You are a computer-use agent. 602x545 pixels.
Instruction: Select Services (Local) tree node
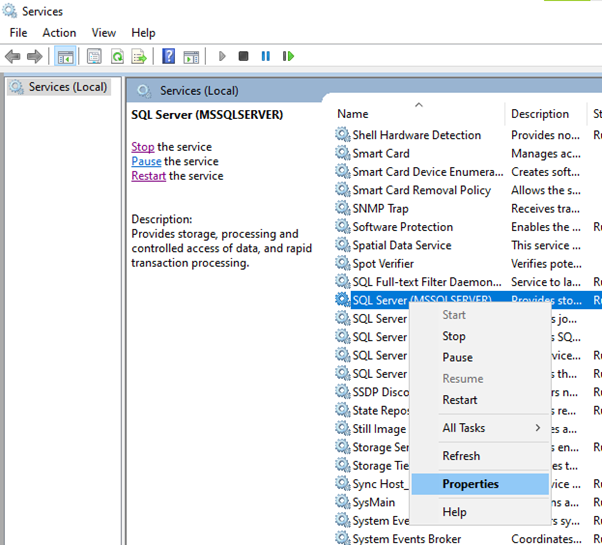[x=59, y=87]
